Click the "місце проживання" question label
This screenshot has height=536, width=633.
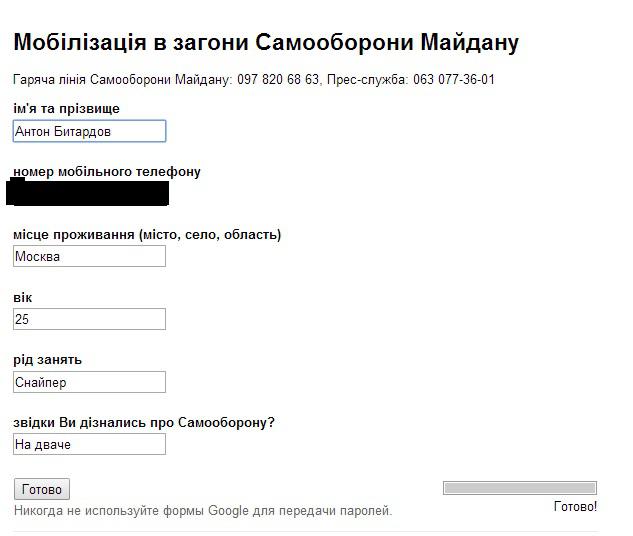(146, 234)
